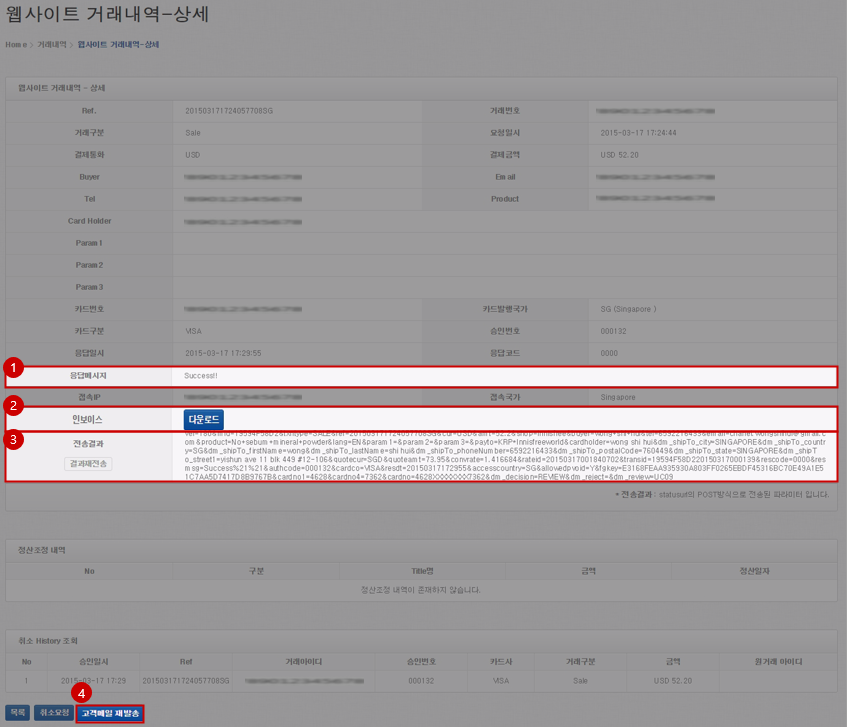
Task: Select the 전송결과 parameter string text
Action: (x=505, y=456)
